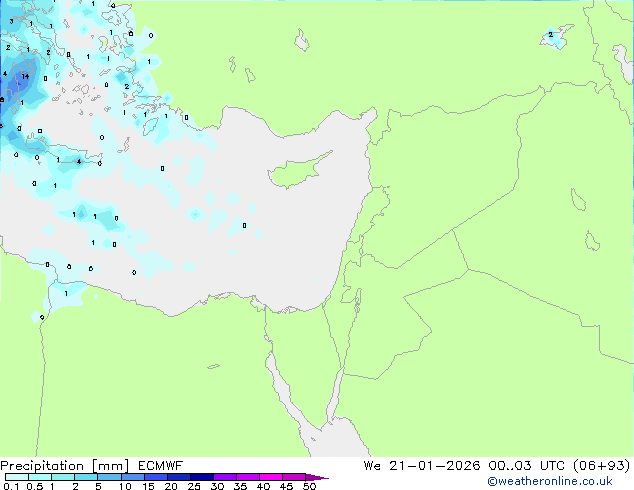Click the over-50 arrow tip of legend
This screenshot has width=634, height=490.
click(317, 477)
